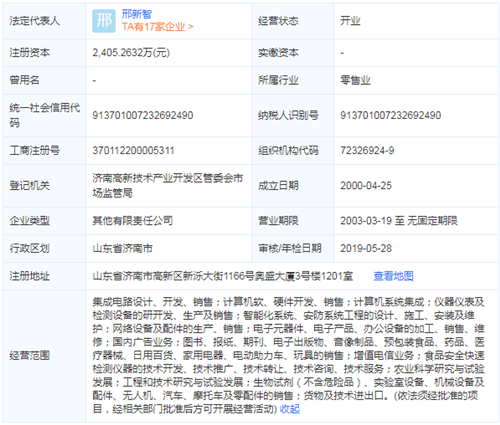Open 查看地图 map link
Viewport: 500px width, 425px height.
393,276
